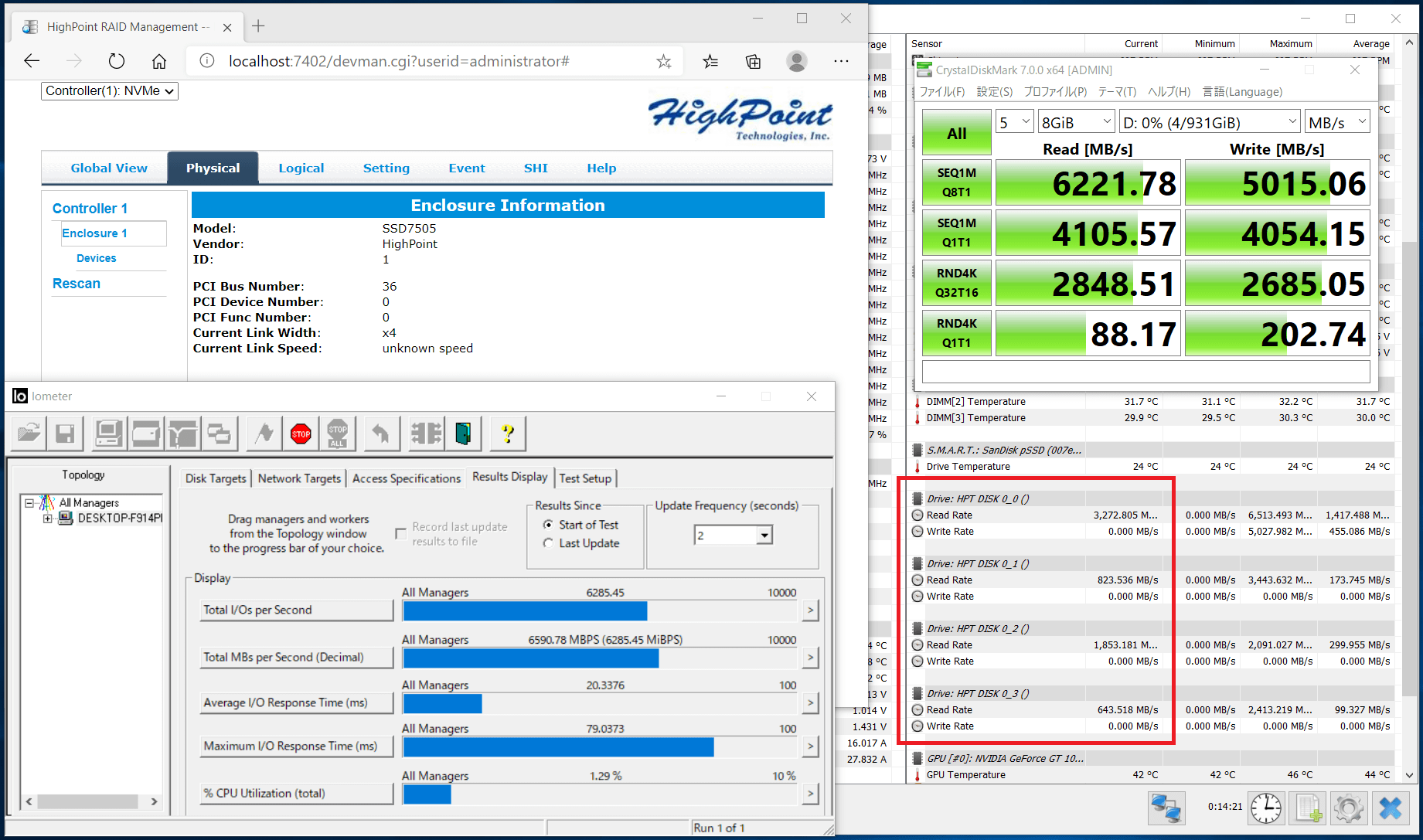The height and width of the screenshot is (840, 1423).
Task: Open HWiNFO remote network monitors icon
Action: (1166, 808)
